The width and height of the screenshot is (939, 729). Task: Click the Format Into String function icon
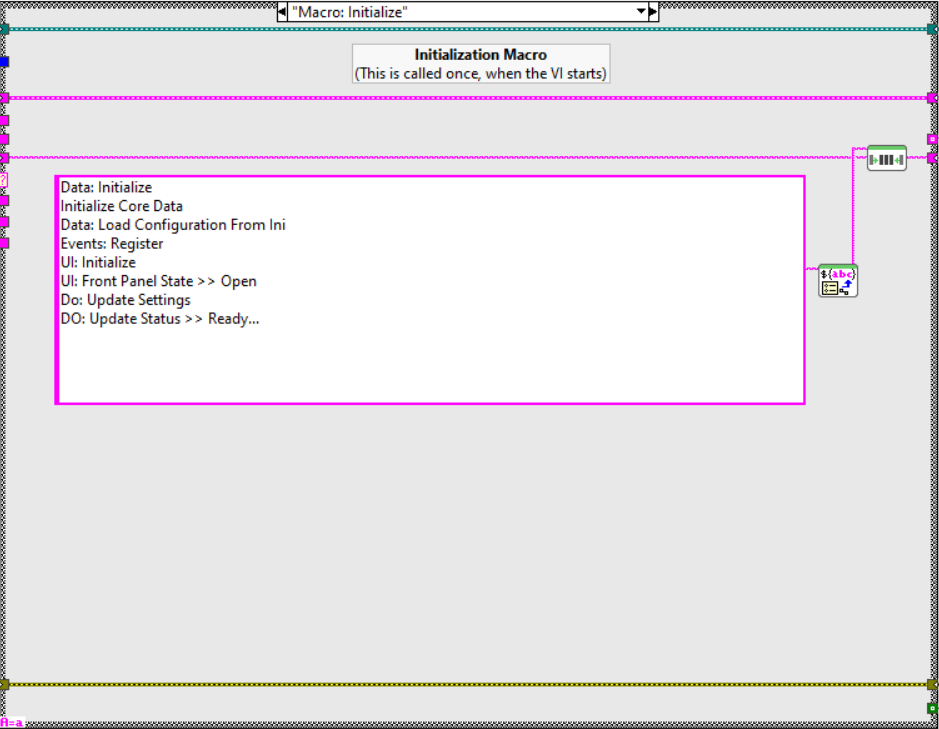(x=837, y=280)
